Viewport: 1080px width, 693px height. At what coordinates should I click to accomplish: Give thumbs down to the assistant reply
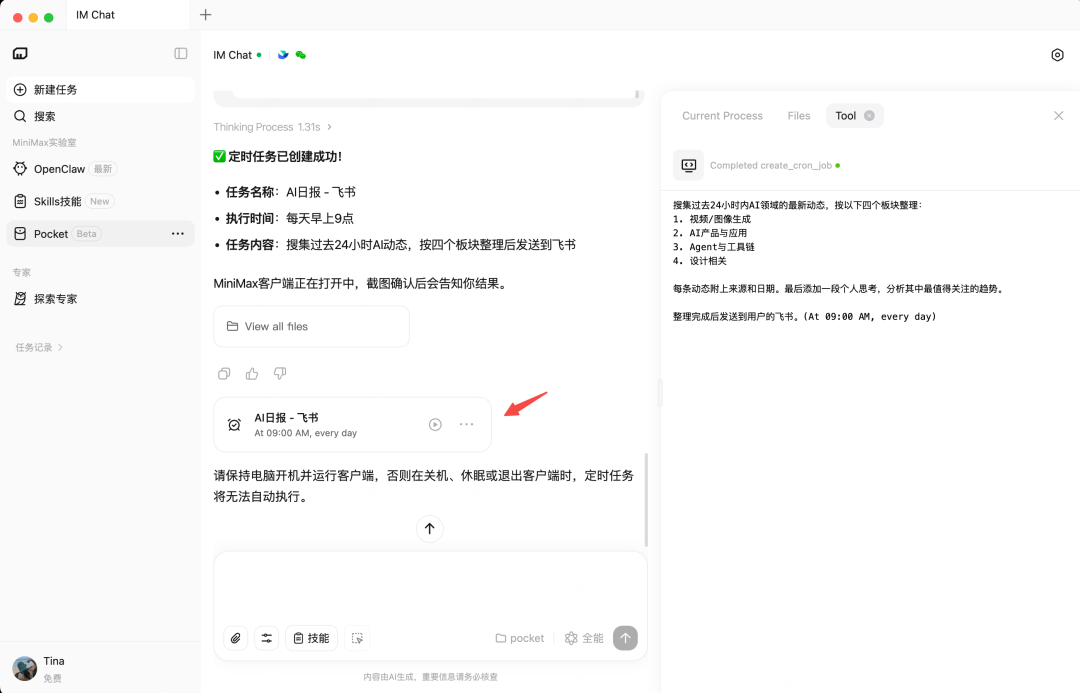click(x=280, y=373)
